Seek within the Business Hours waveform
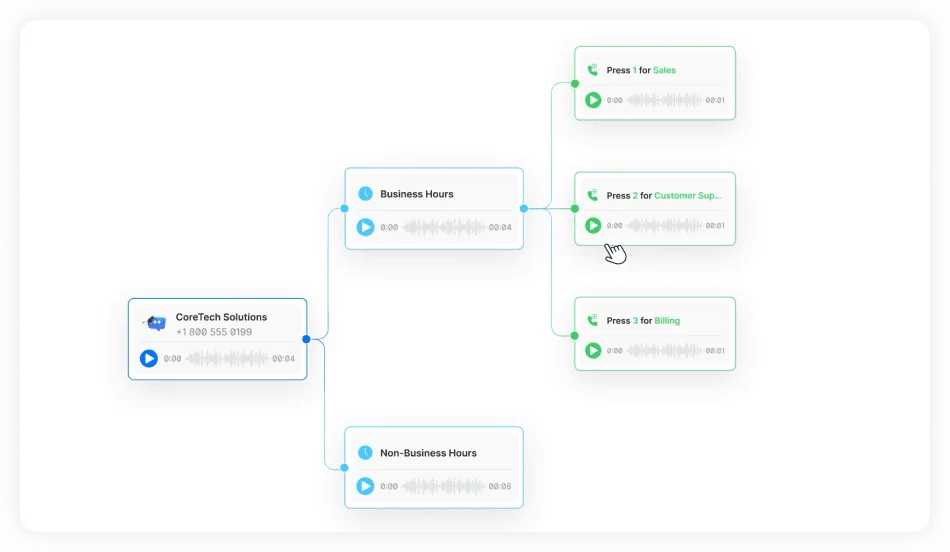The height and width of the screenshot is (552, 950). (443, 227)
